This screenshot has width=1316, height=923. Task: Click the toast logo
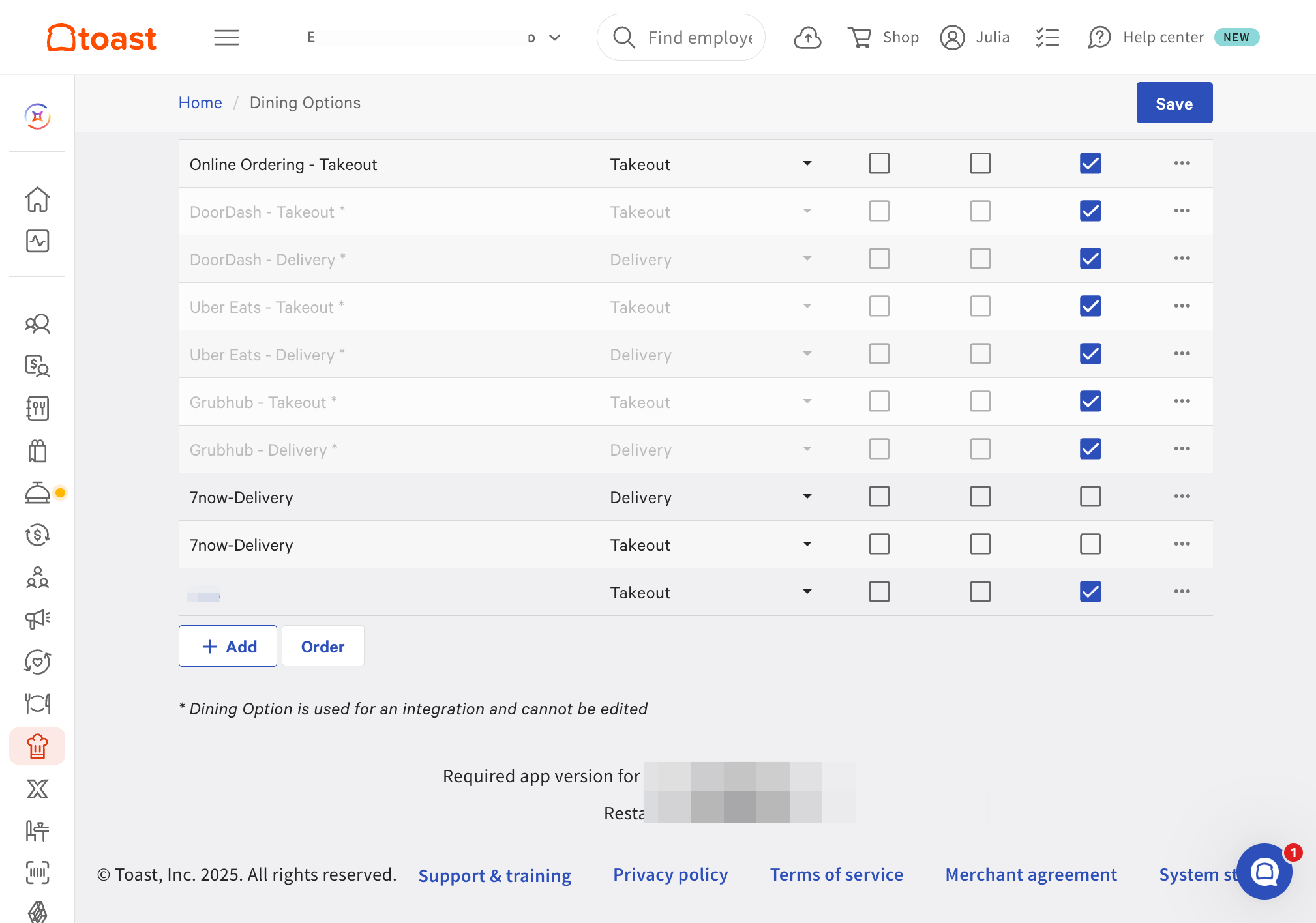[102, 37]
